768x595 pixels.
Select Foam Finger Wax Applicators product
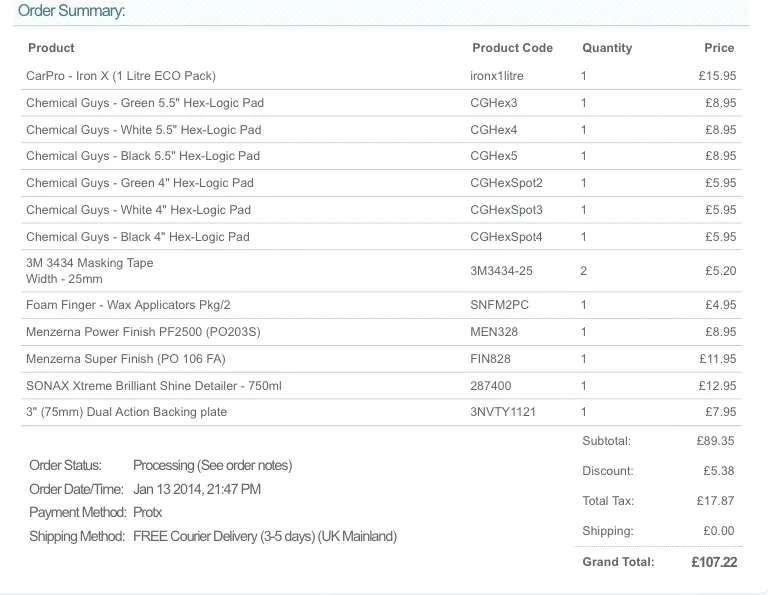point(128,305)
